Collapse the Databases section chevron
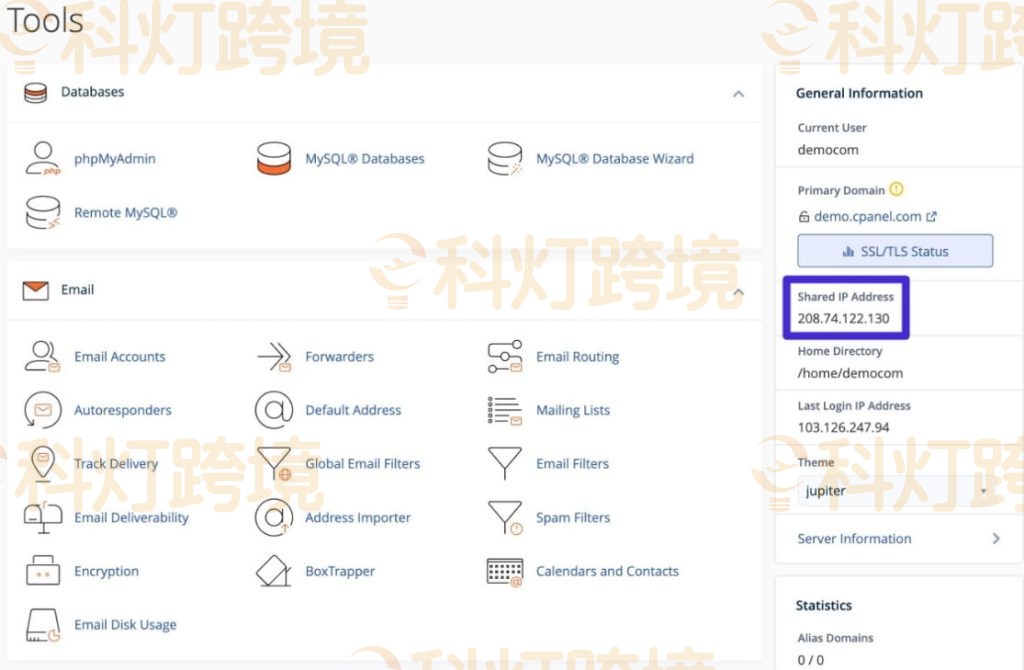This screenshot has width=1024, height=670. point(738,93)
